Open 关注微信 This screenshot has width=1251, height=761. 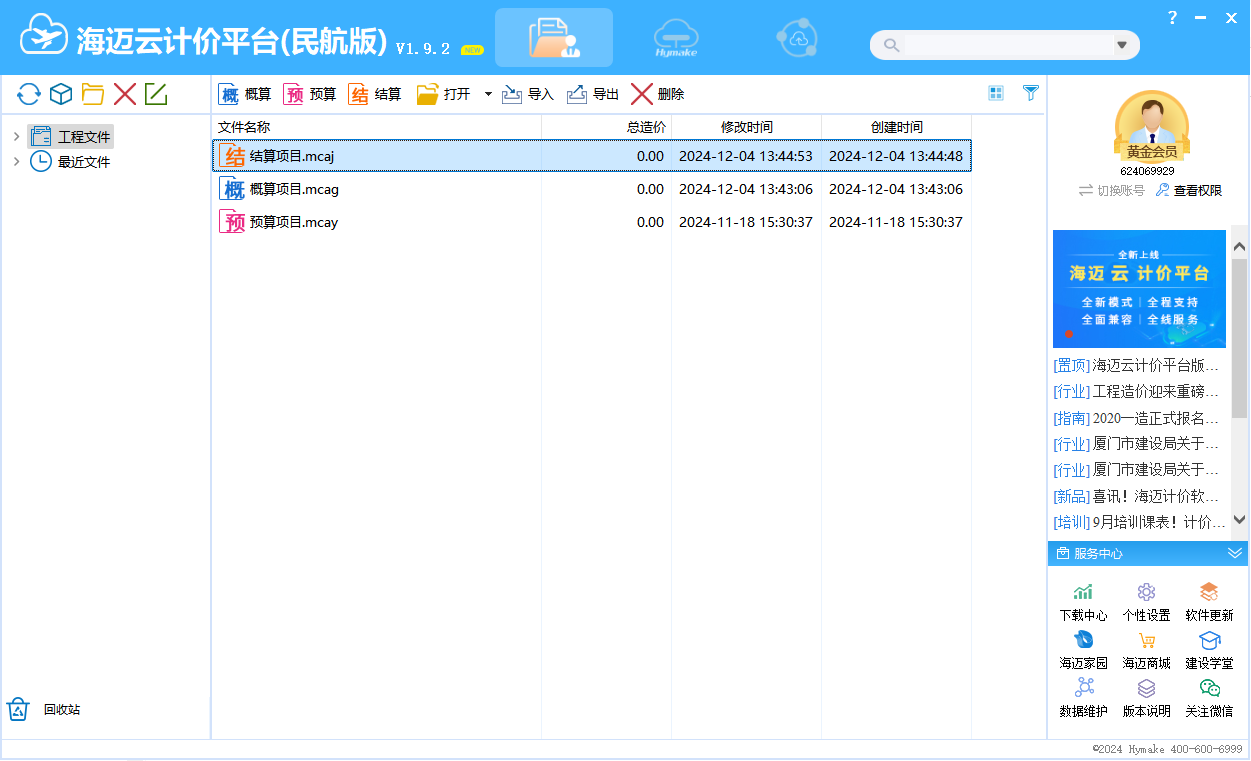[1209, 699]
